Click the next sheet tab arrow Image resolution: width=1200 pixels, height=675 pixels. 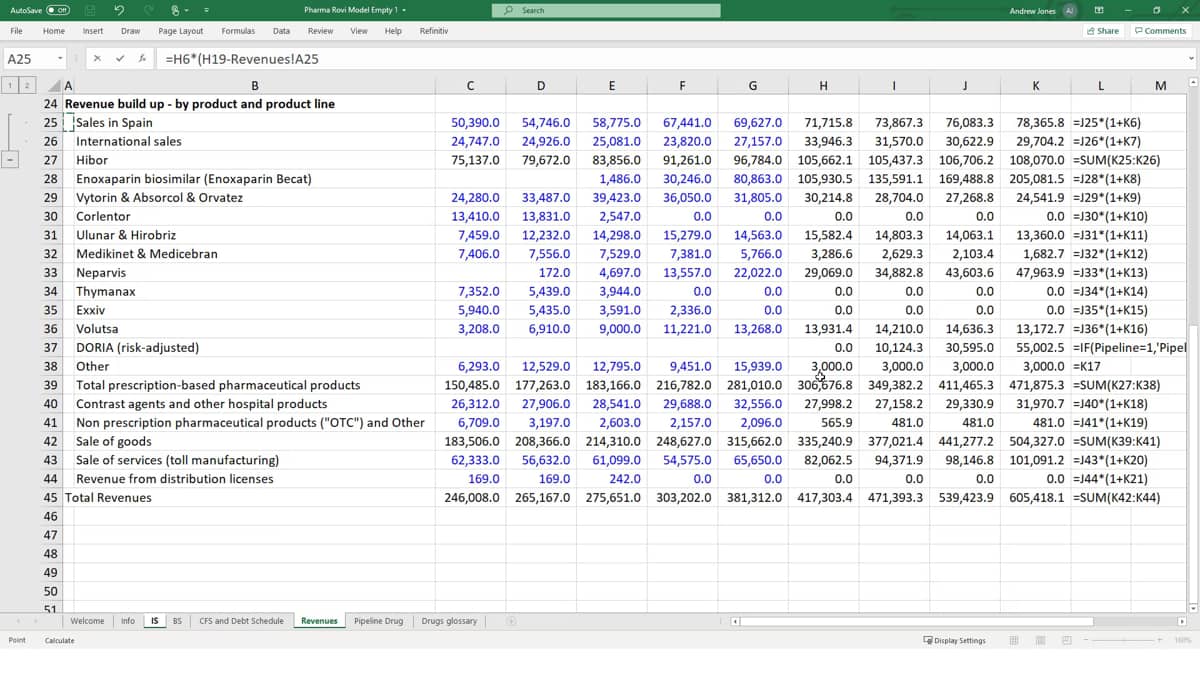pyautogui.click(x=36, y=621)
